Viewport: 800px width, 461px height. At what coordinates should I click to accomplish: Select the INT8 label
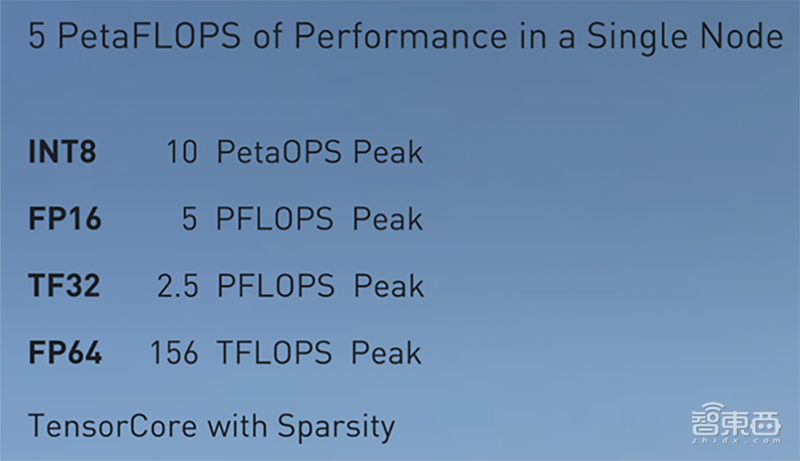[62, 153]
